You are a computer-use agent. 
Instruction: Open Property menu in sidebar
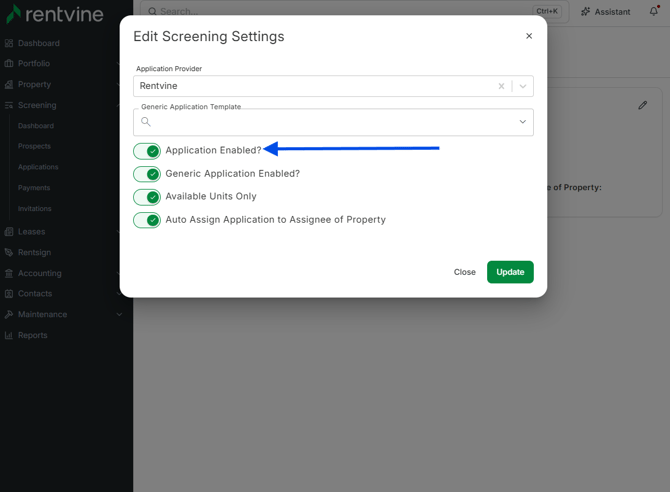(34, 84)
